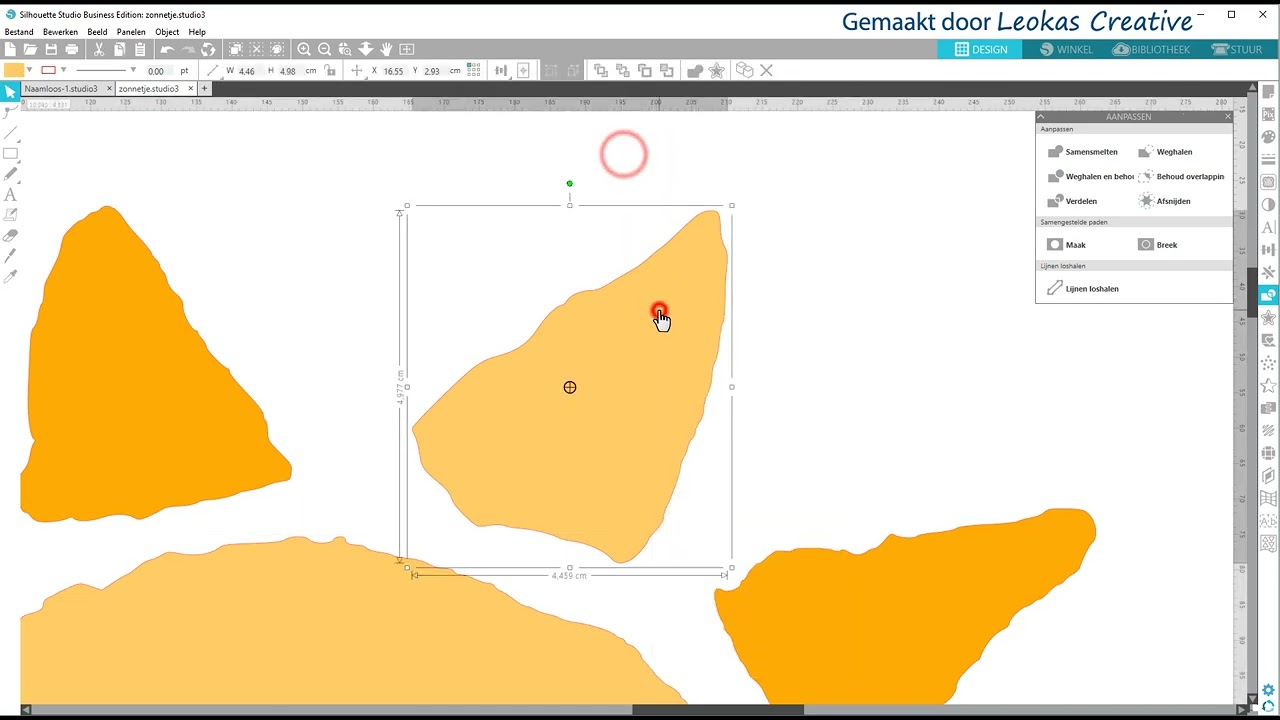Edit the width W value field
Viewport: 1280px width, 720px height.
(x=248, y=71)
